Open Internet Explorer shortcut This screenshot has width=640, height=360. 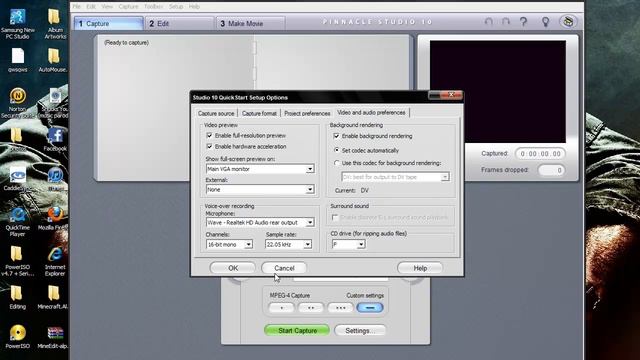tap(55, 261)
